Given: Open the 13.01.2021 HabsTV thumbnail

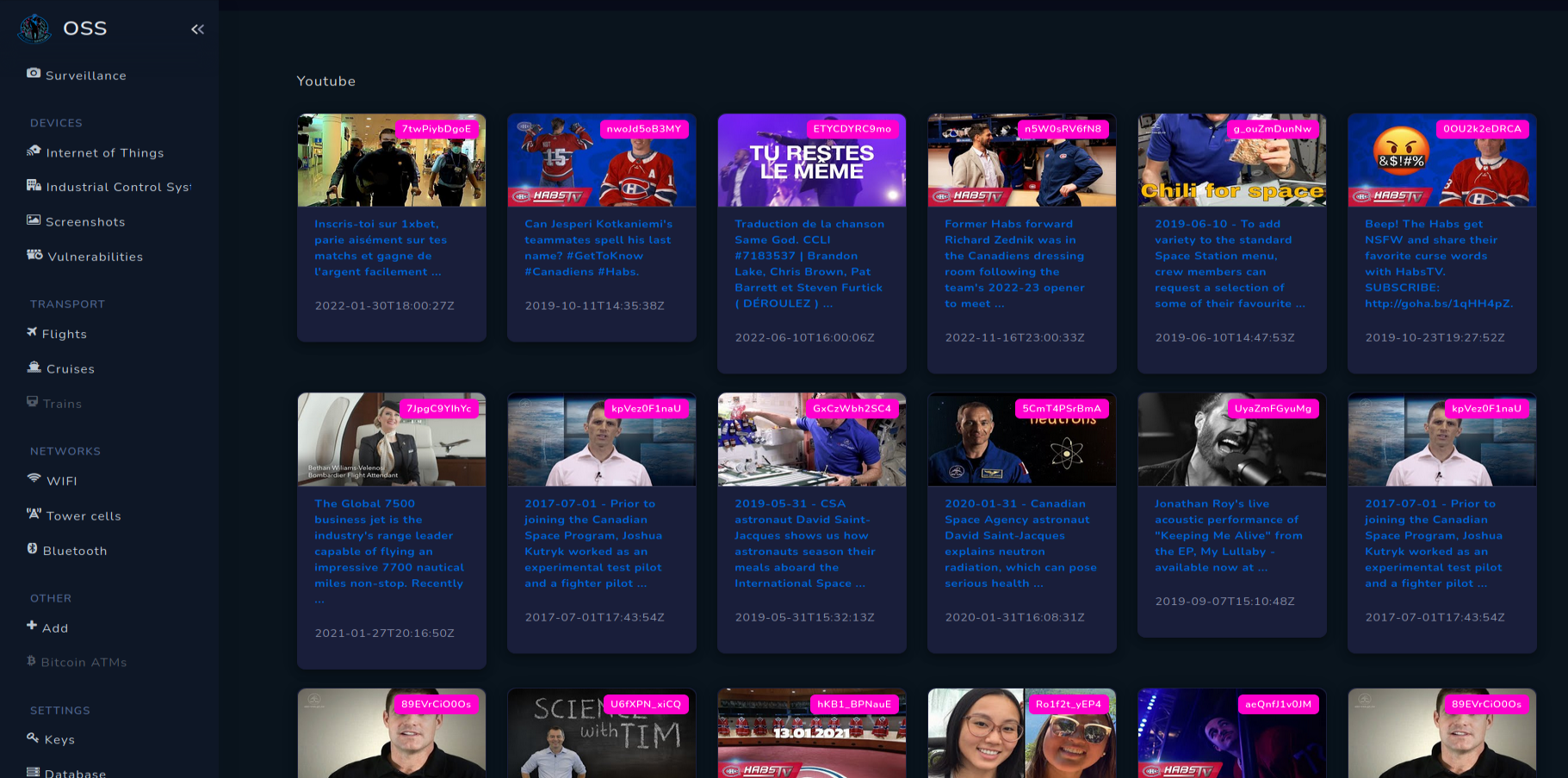Looking at the screenshot, I should click(x=812, y=733).
